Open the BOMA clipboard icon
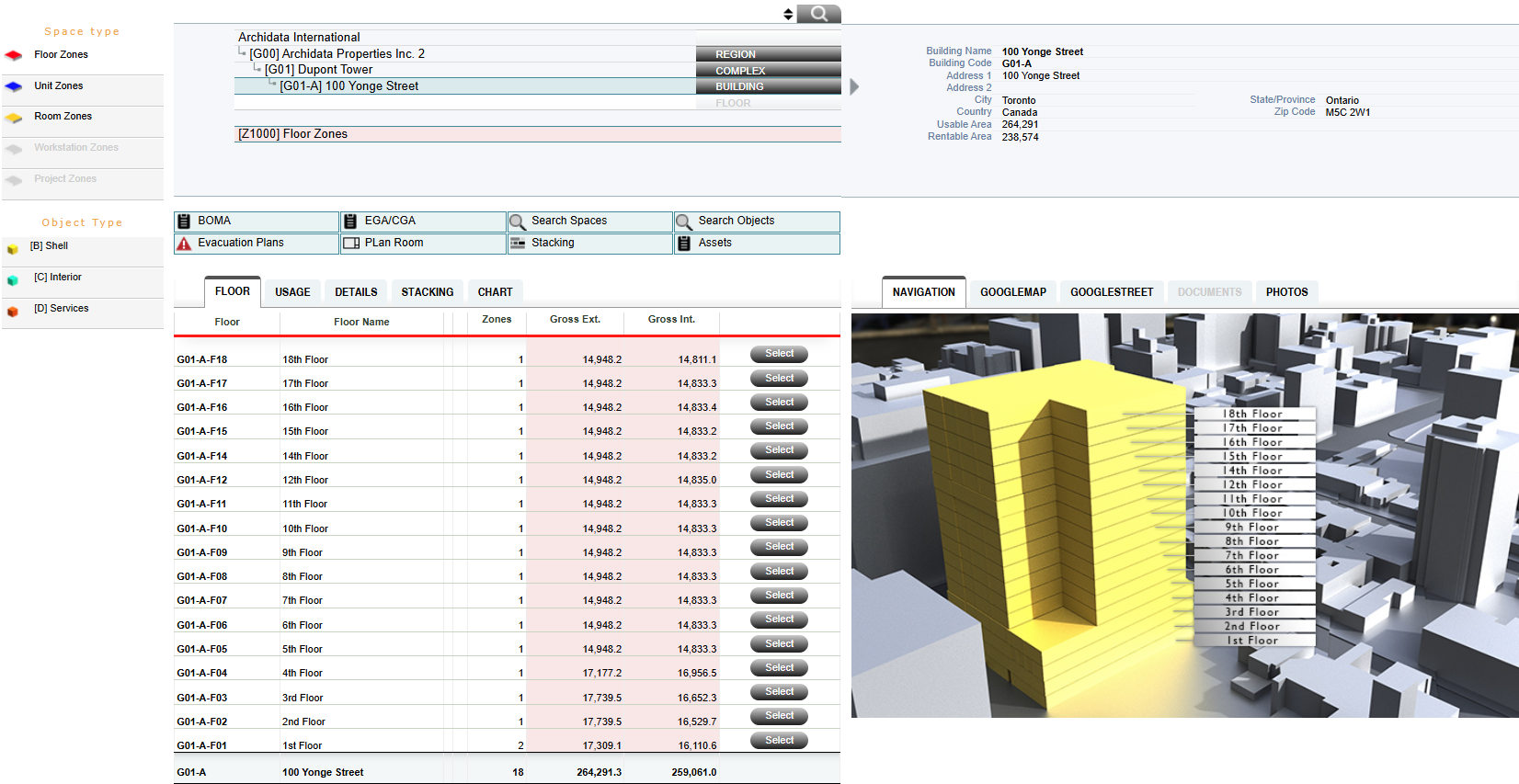Image resolution: width=1519 pixels, height=784 pixels. [184, 222]
